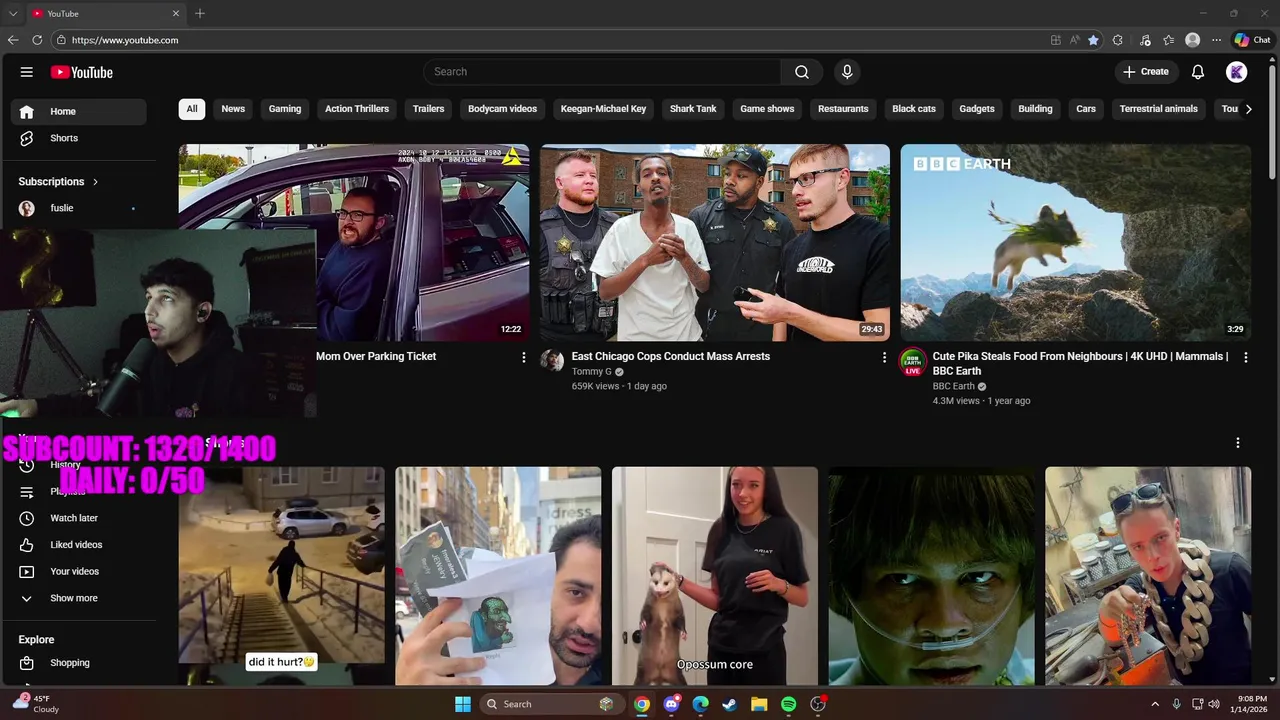Refresh the page in the browser

[x=37, y=40]
